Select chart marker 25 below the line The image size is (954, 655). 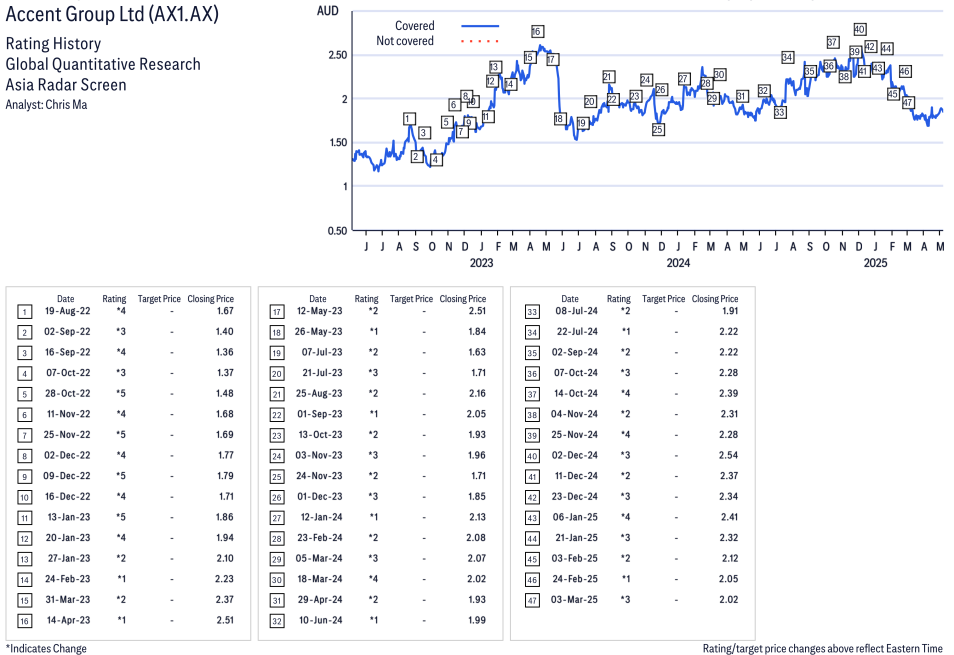tap(658, 130)
